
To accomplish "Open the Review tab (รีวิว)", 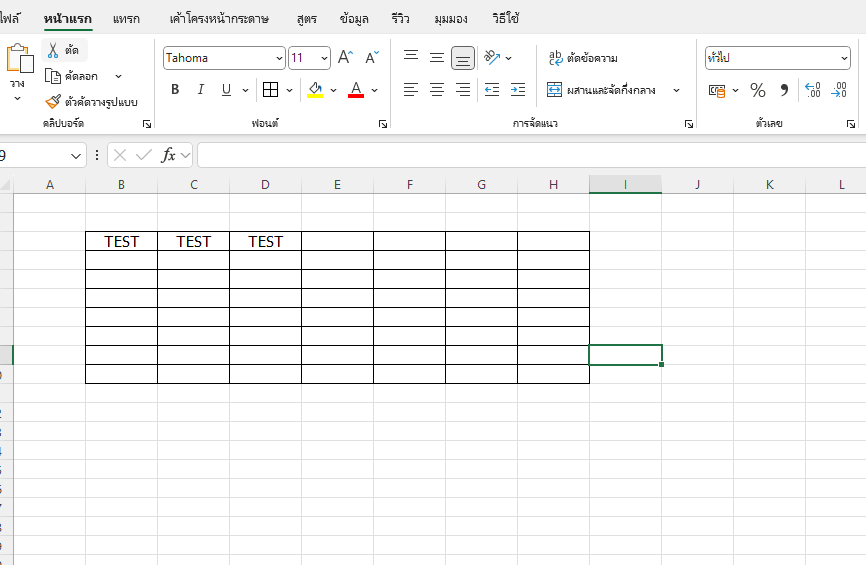I will pos(400,19).
